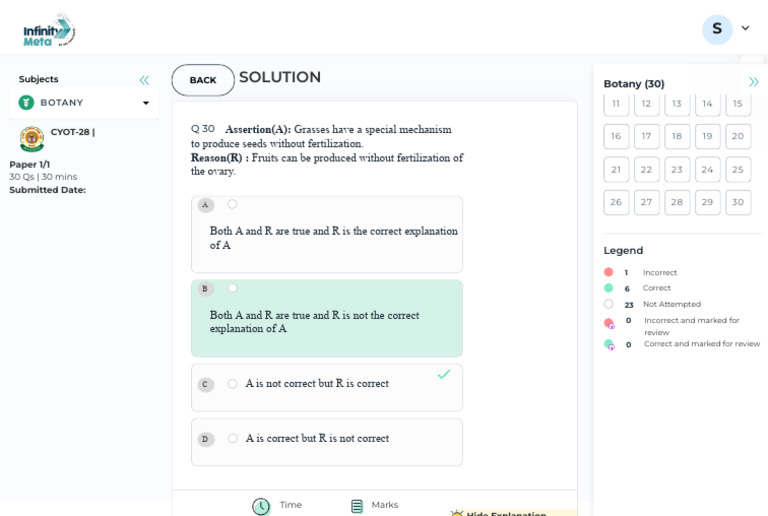Jump to question 30
This screenshot has width=768, height=516.
tap(738, 202)
